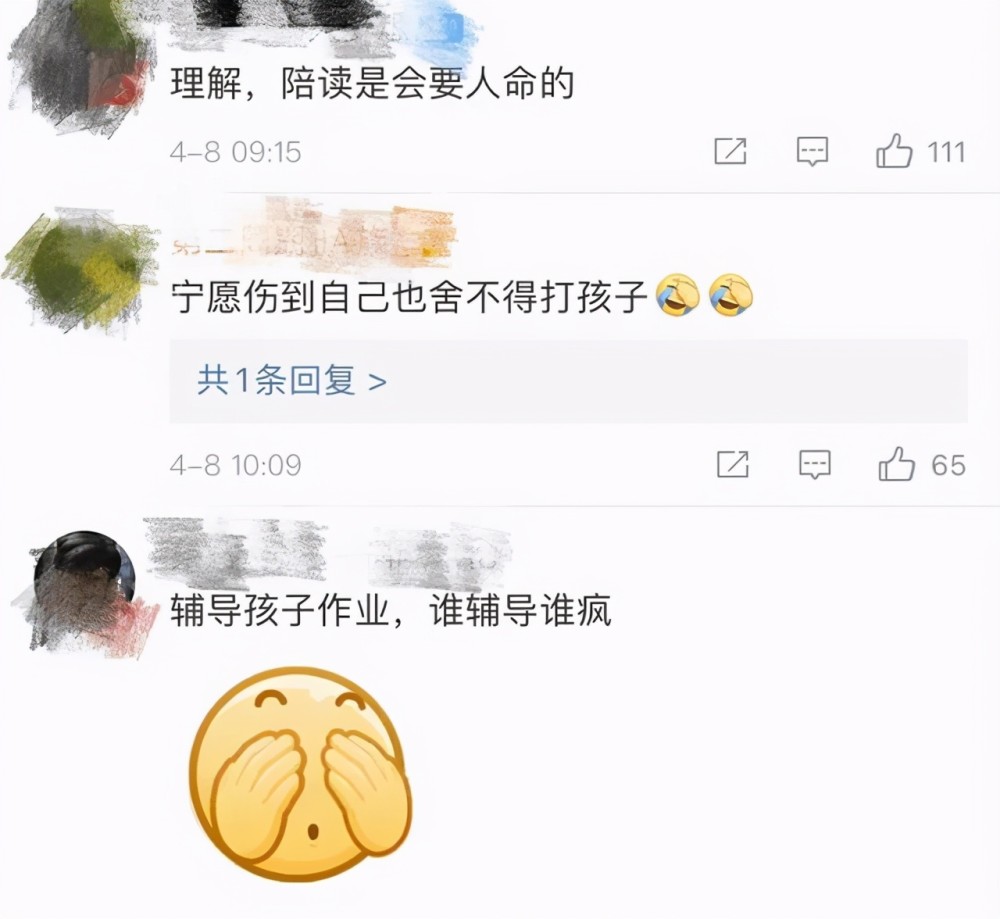Viewport: 1000px width, 919px height.
Task: Tap first crying-laughing emoji
Action: point(679,295)
